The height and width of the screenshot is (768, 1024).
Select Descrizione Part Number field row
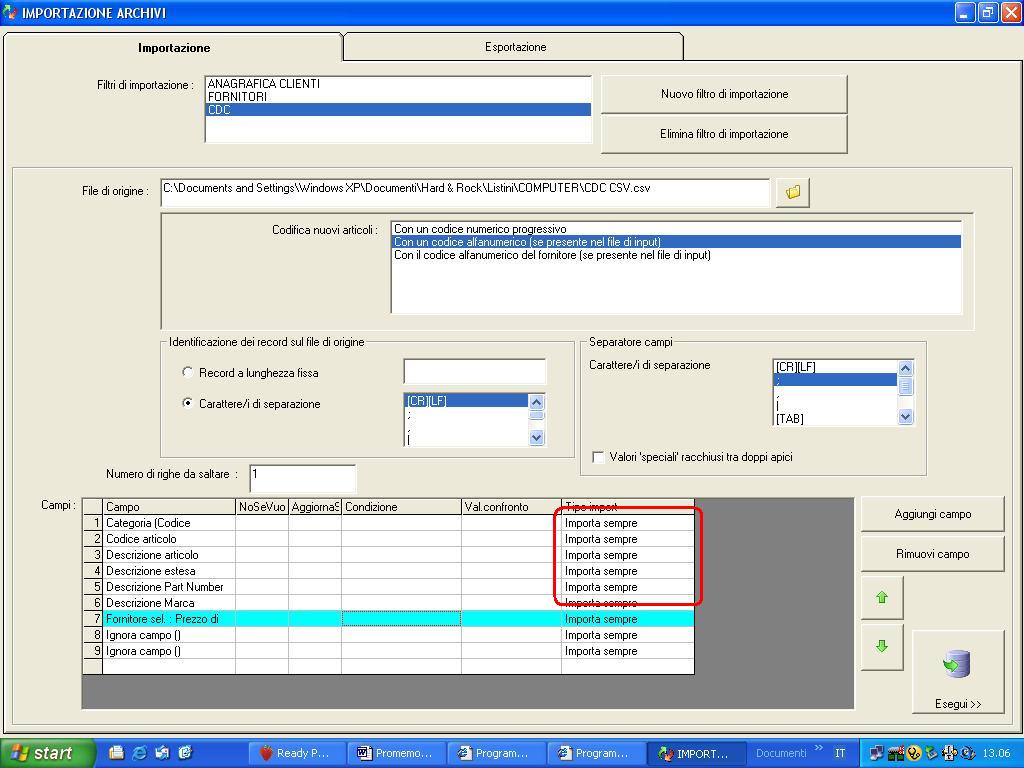[168, 587]
